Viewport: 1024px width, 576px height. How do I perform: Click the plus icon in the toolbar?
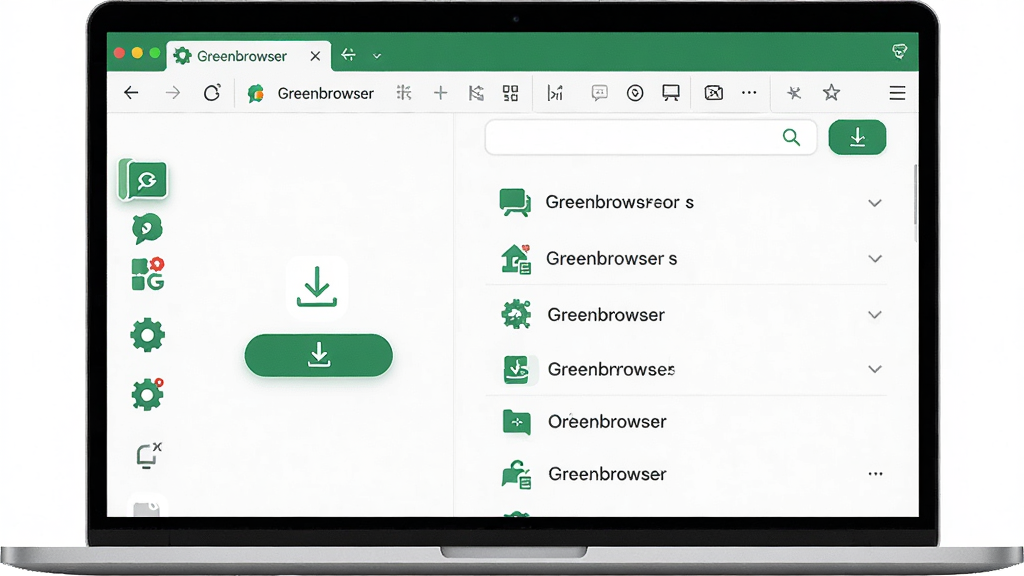(x=441, y=93)
